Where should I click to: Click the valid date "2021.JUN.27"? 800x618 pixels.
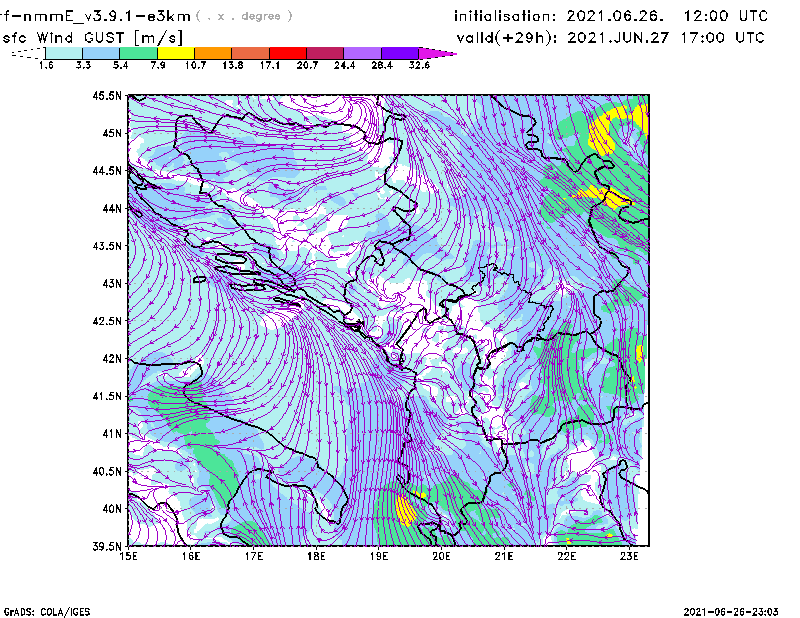coord(618,38)
